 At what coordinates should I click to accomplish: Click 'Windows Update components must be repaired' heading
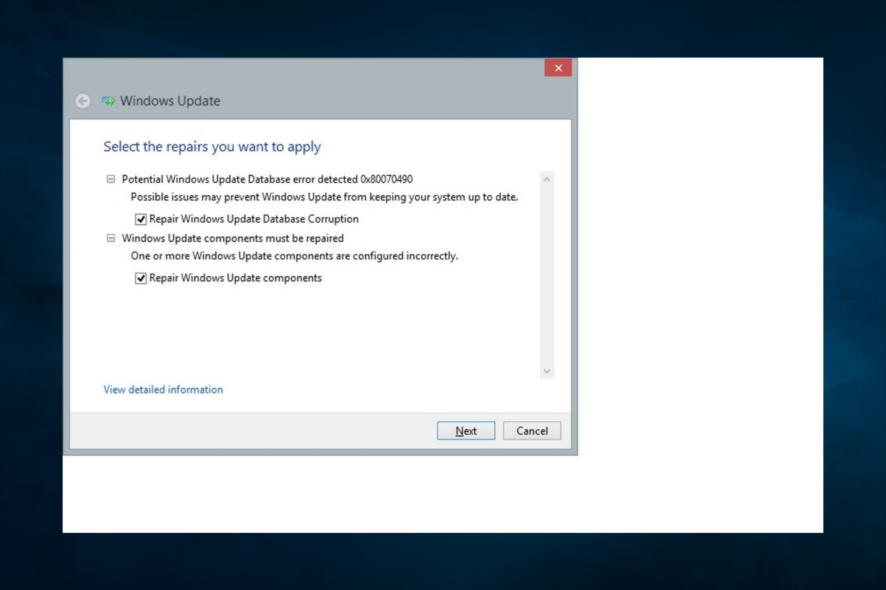click(x=233, y=238)
